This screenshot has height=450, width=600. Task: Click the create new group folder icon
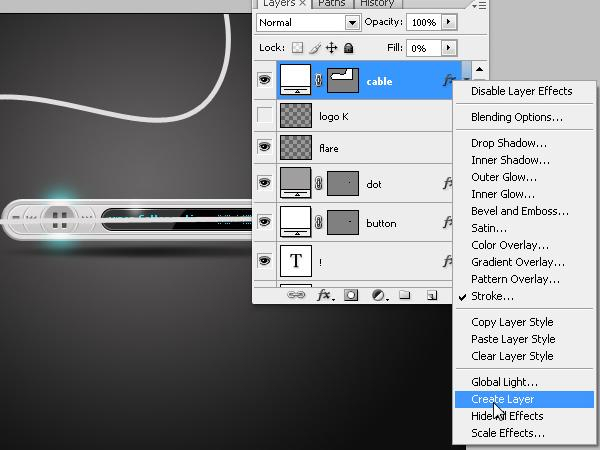click(x=405, y=295)
